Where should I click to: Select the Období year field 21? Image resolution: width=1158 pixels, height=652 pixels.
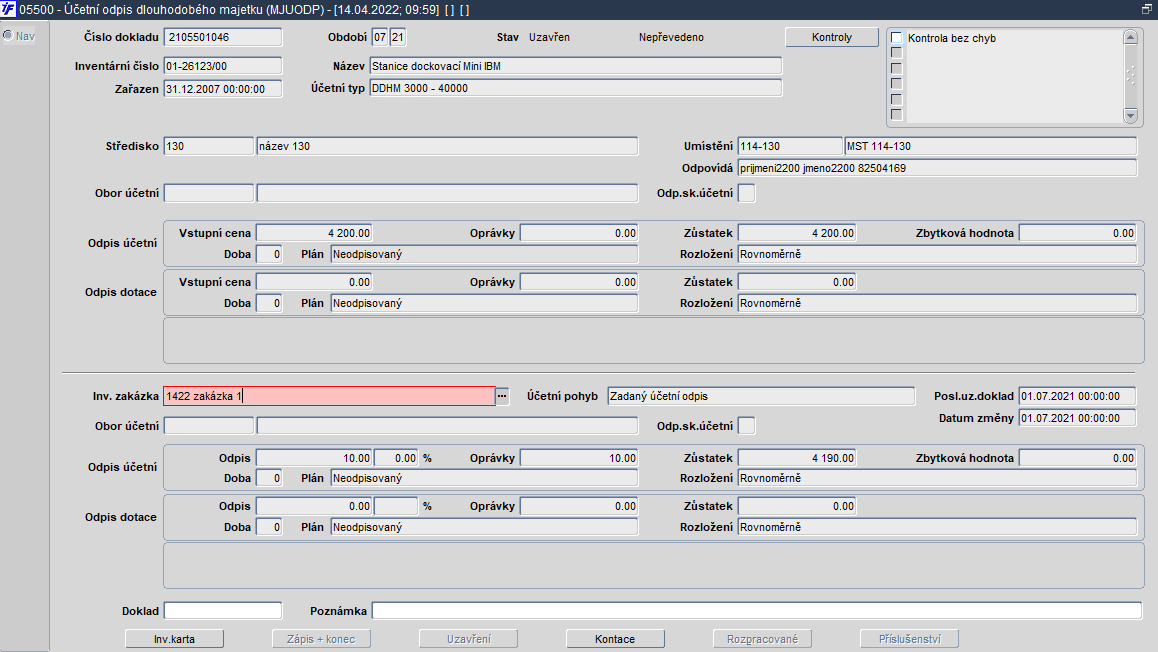[397, 37]
